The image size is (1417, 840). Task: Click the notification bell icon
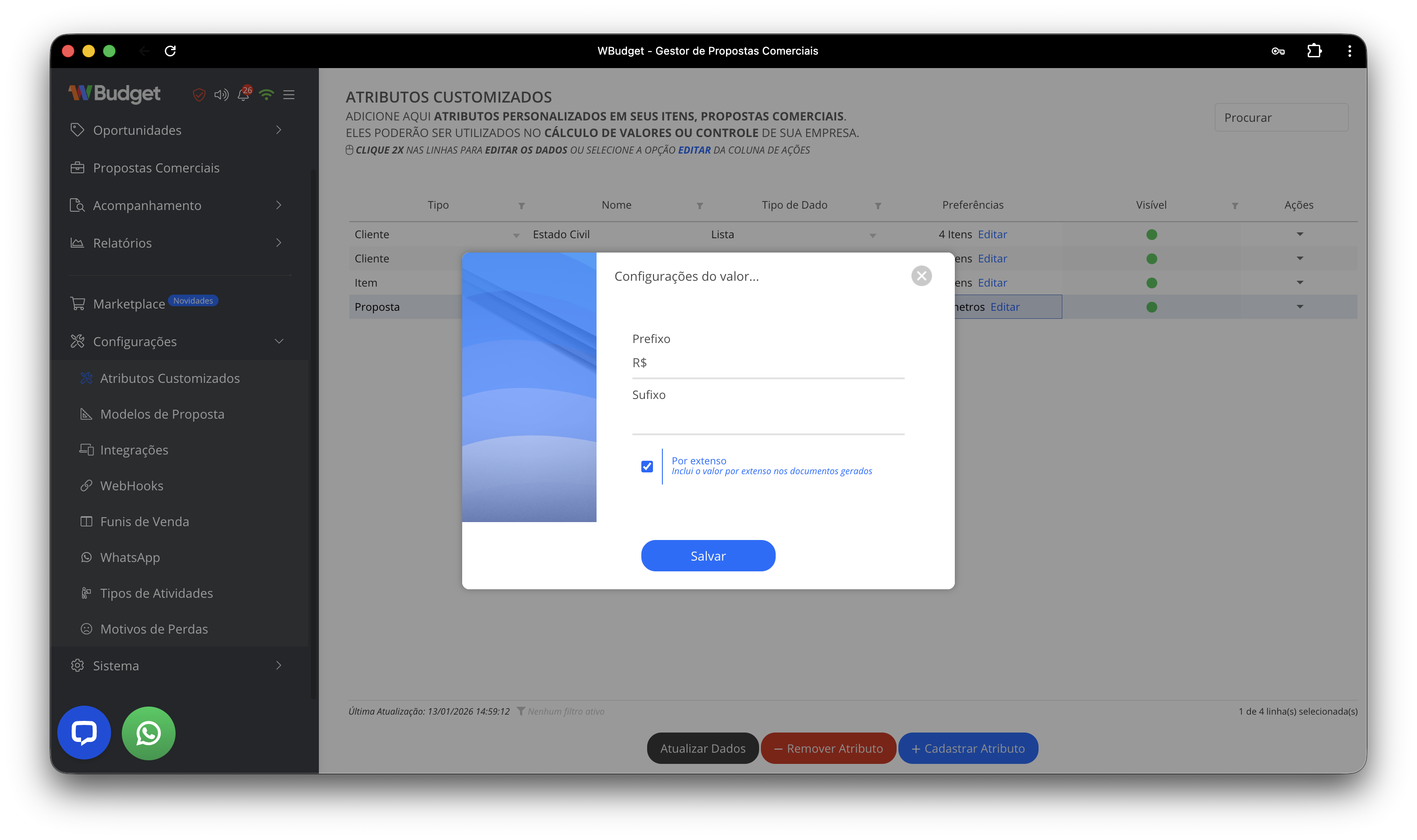tap(244, 94)
